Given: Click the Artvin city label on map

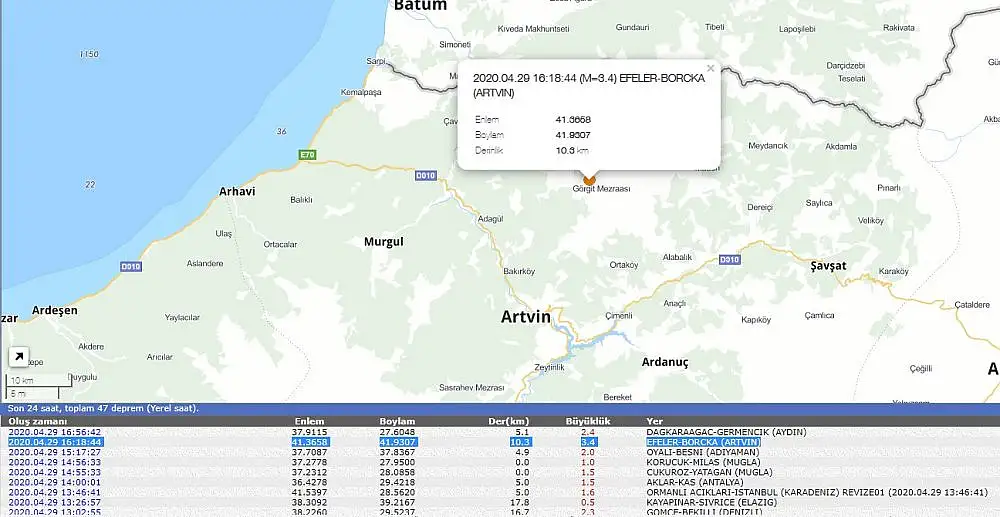Looking at the screenshot, I should (x=526, y=316).
